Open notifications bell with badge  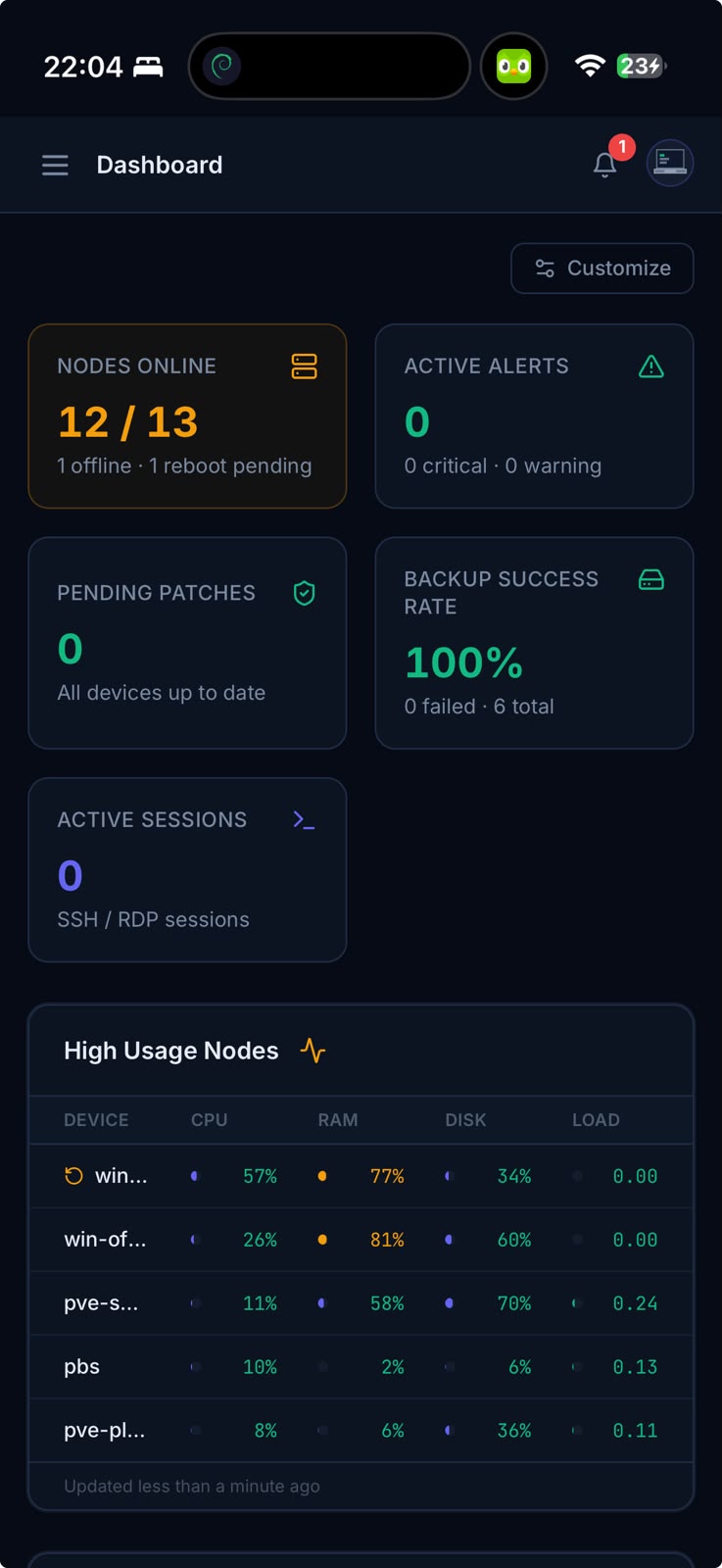click(605, 165)
